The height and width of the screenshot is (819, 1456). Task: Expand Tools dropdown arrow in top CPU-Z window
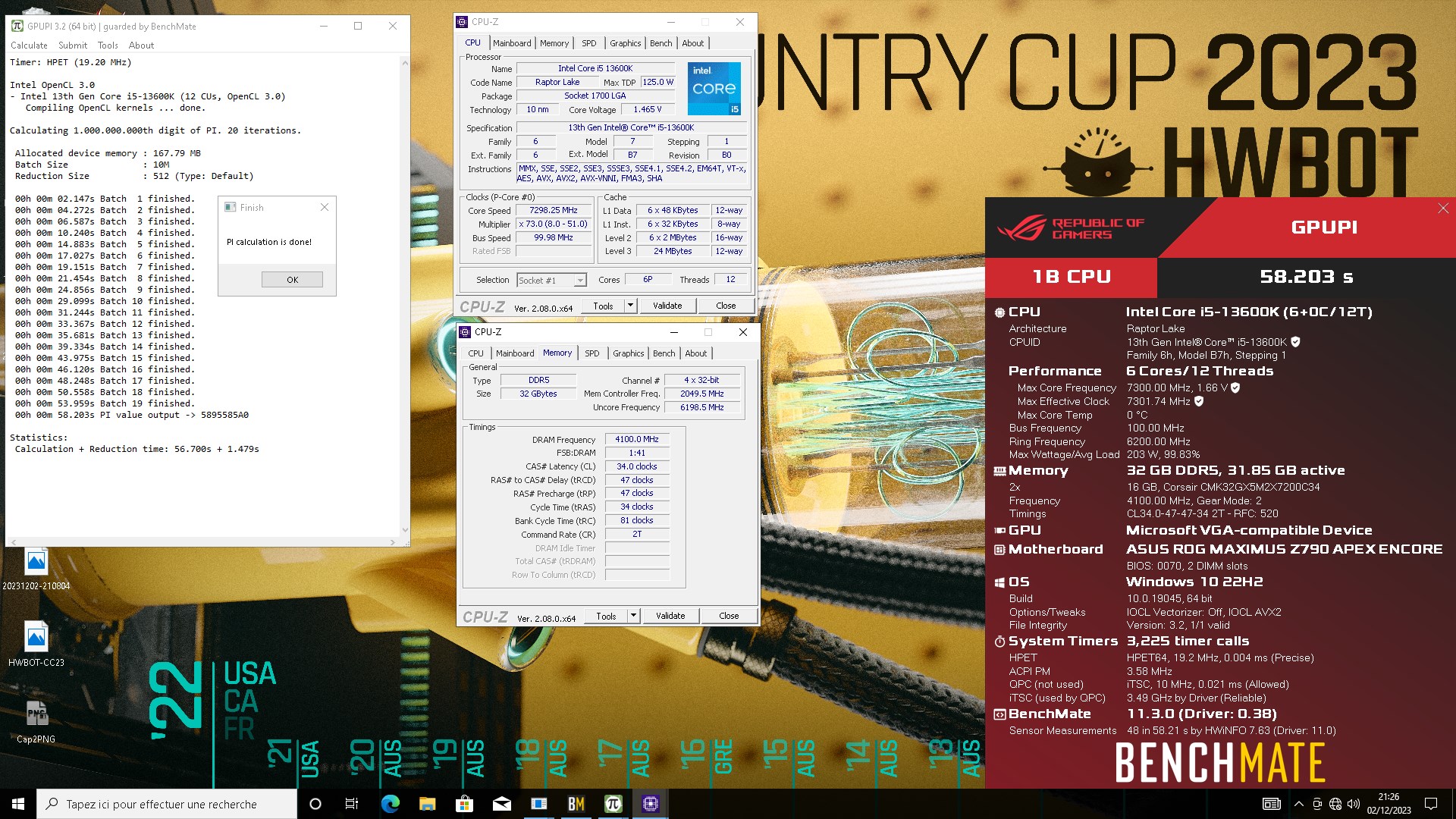pos(630,306)
